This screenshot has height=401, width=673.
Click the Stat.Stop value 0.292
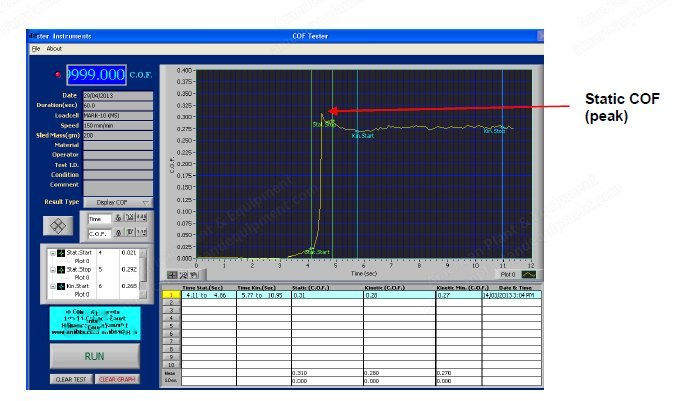point(129,270)
